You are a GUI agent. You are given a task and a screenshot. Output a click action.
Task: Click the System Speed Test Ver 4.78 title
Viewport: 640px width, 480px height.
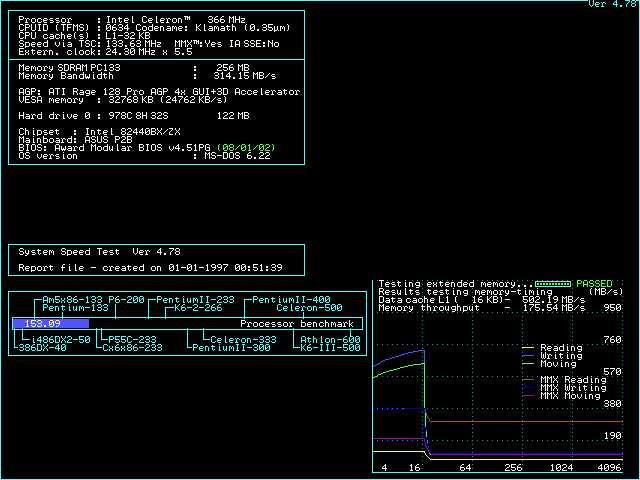99,252
